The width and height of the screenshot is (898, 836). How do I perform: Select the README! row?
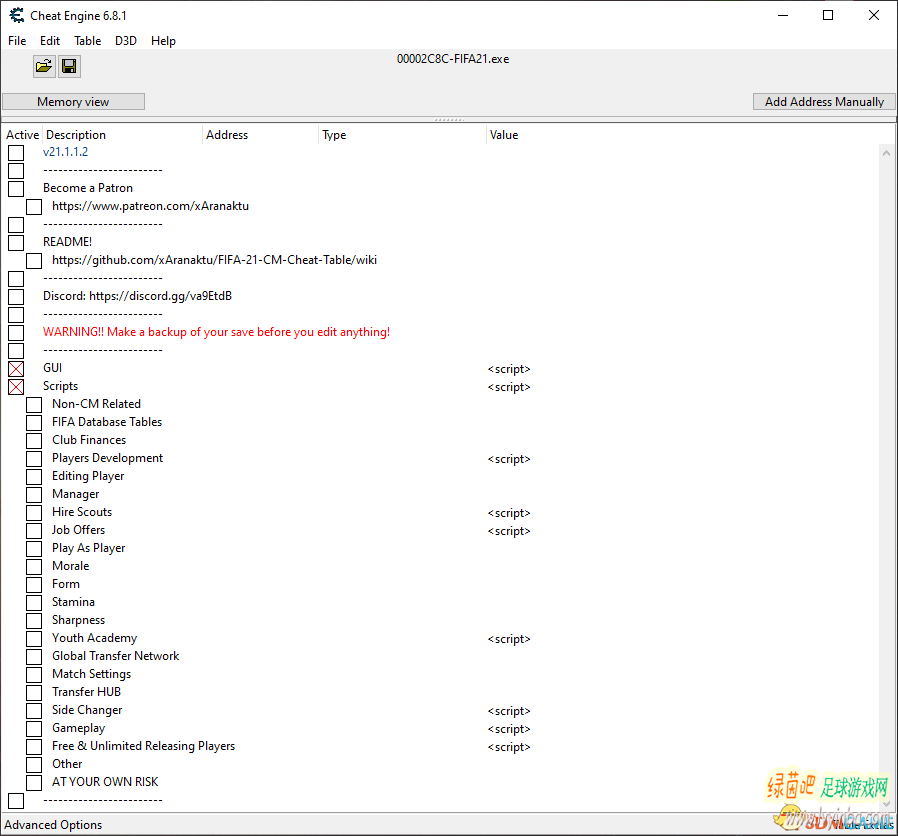[x=68, y=242]
